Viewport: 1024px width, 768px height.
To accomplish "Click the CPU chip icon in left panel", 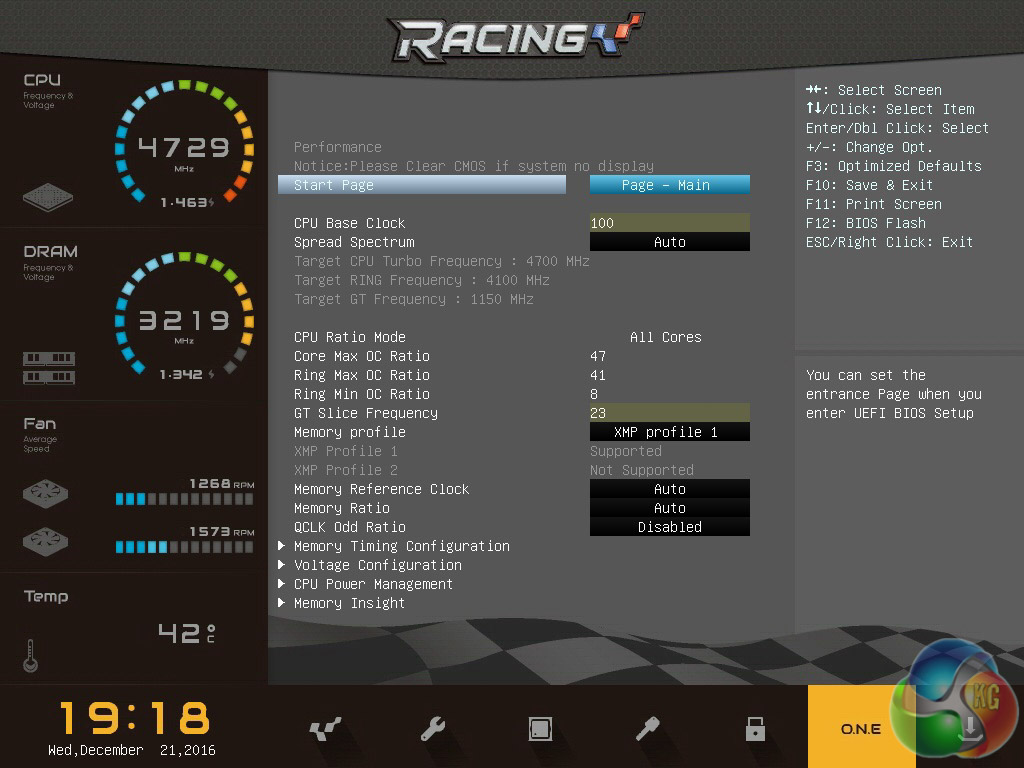I will (48, 197).
